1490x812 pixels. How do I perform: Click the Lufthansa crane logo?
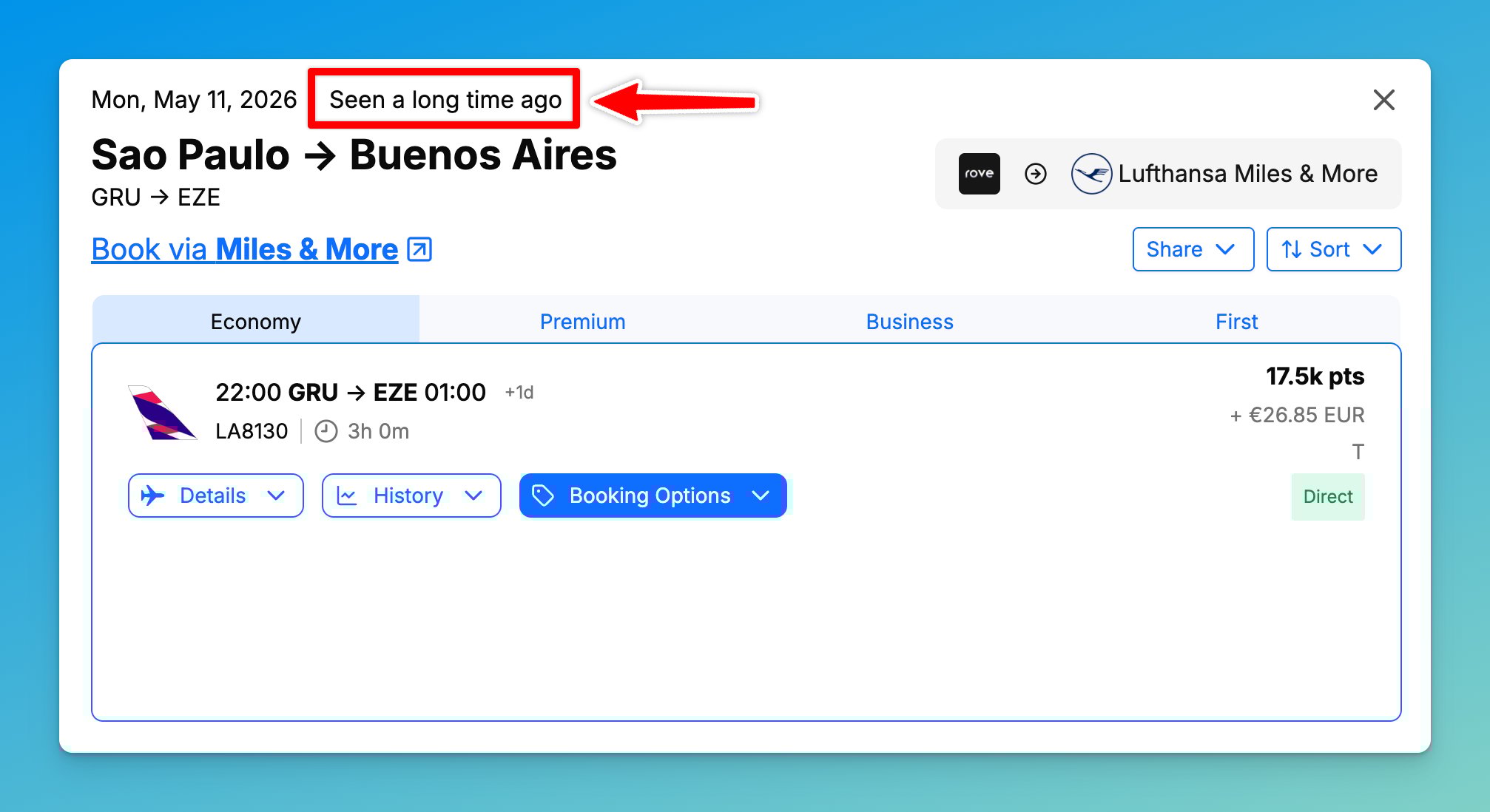tap(1093, 173)
